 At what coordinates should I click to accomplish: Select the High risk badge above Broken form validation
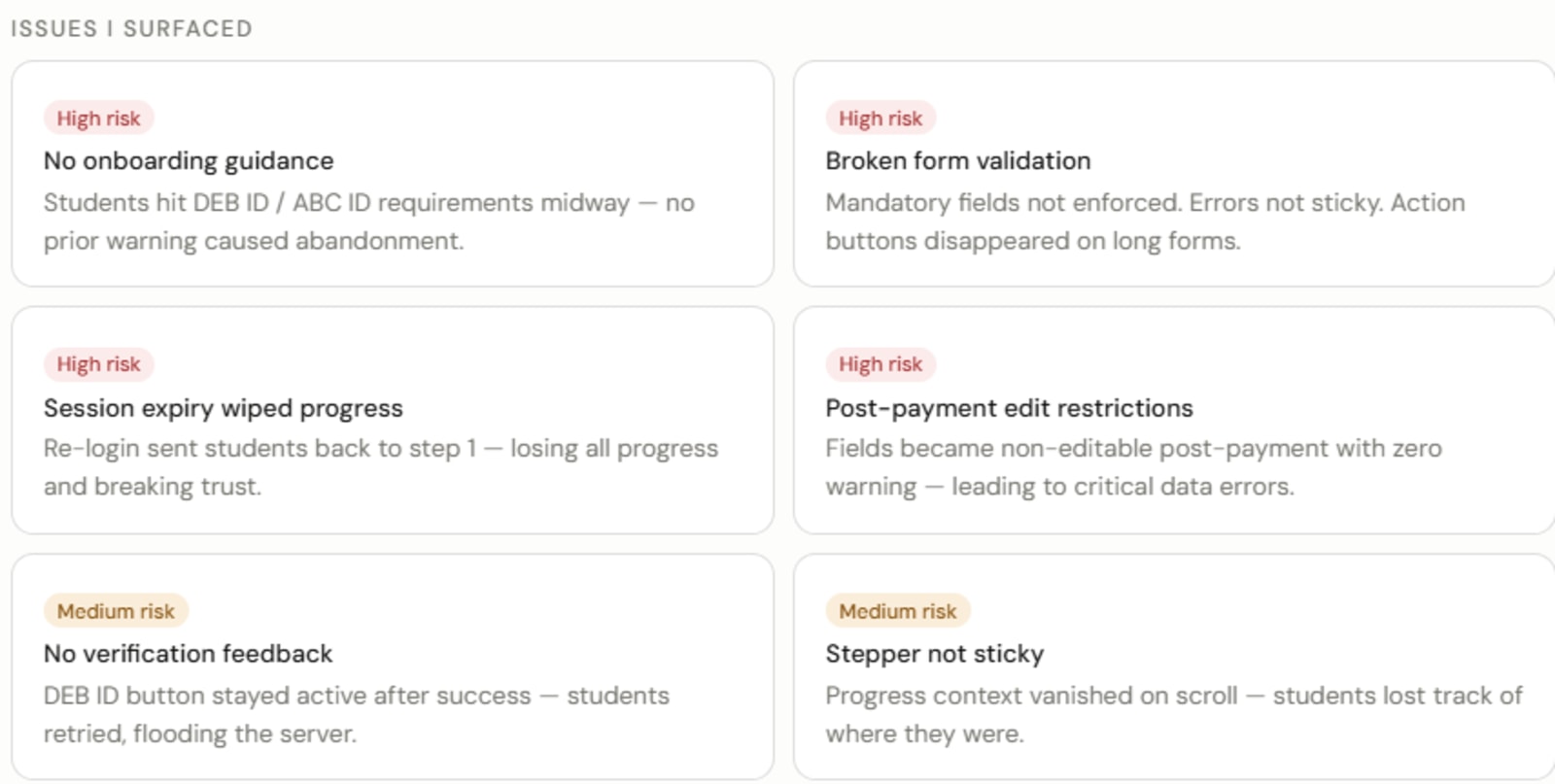[881, 118]
